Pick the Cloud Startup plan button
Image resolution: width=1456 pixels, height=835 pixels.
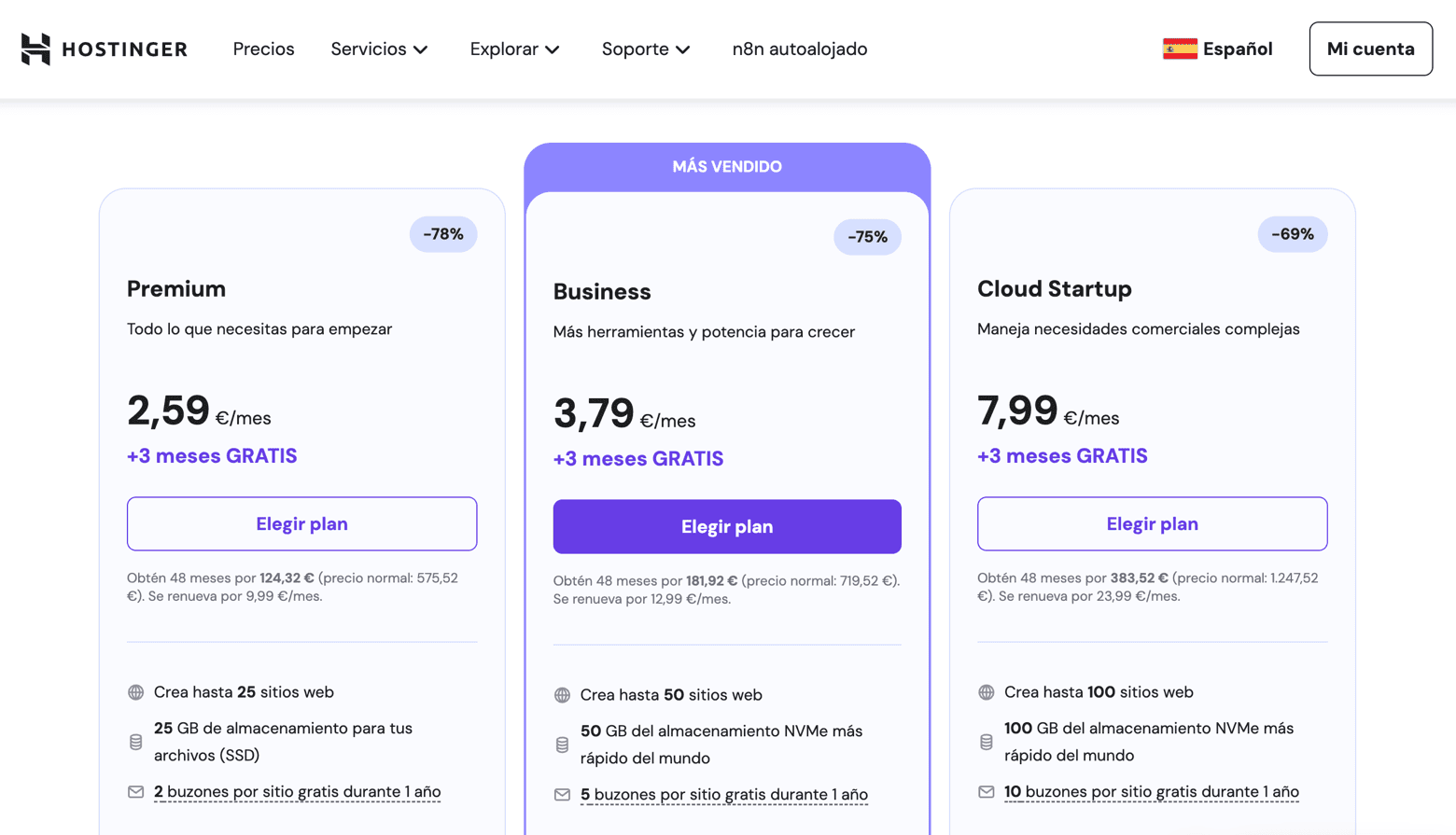pyautogui.click(x=1152, y=523)
